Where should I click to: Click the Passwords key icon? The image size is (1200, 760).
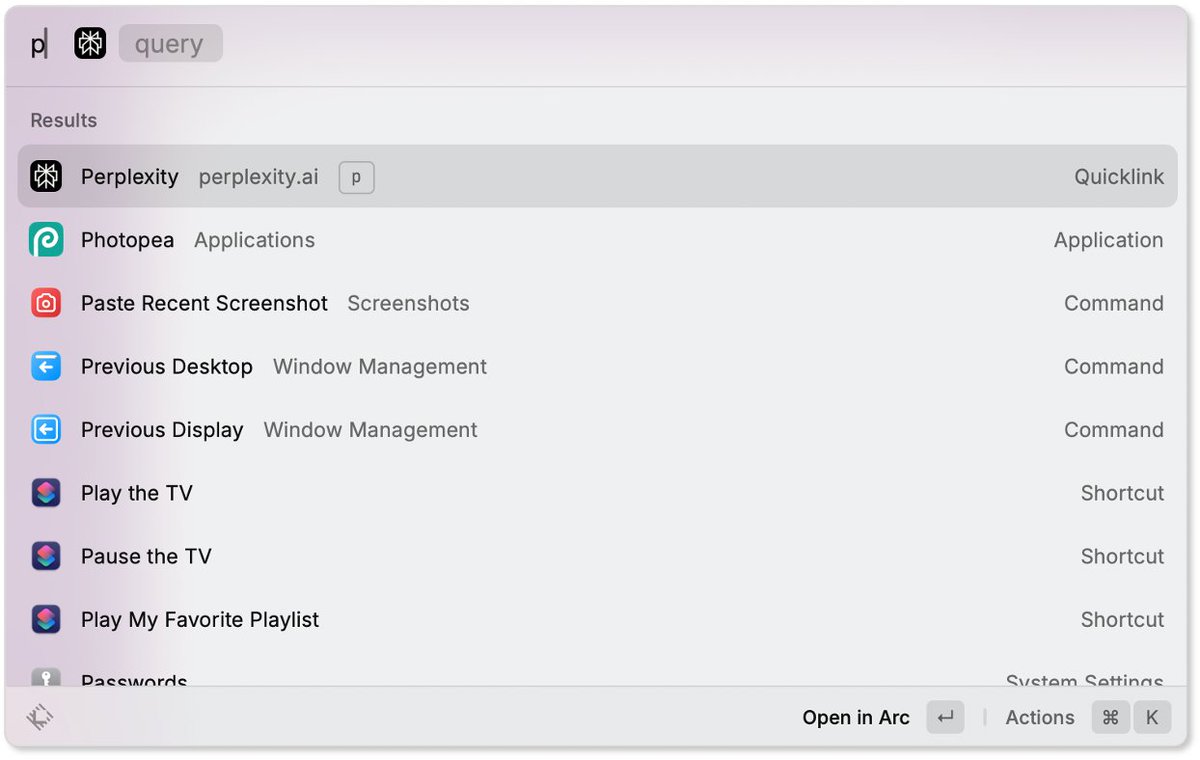point(46,677)
